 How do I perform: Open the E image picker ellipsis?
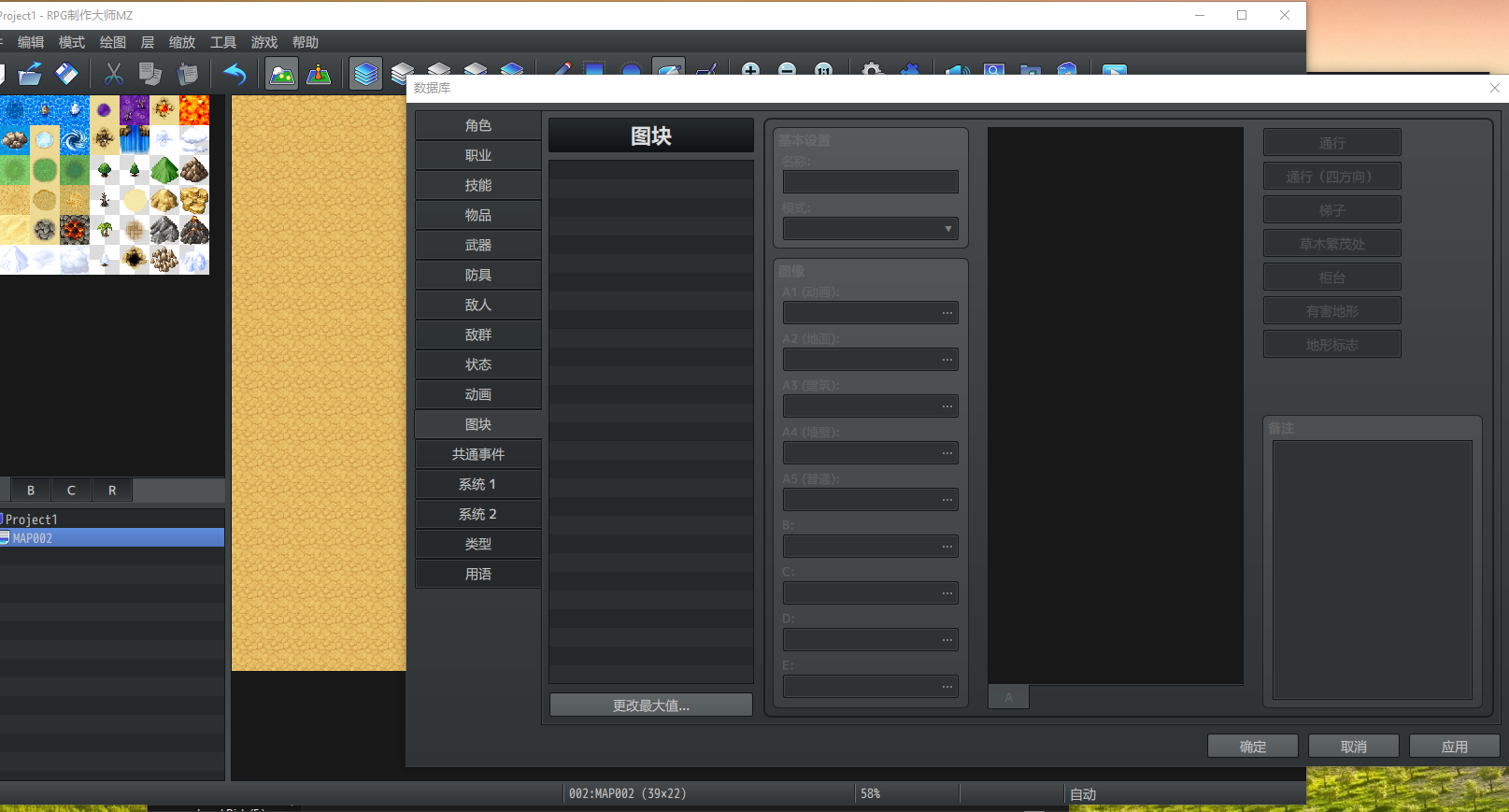pos(947,687)
